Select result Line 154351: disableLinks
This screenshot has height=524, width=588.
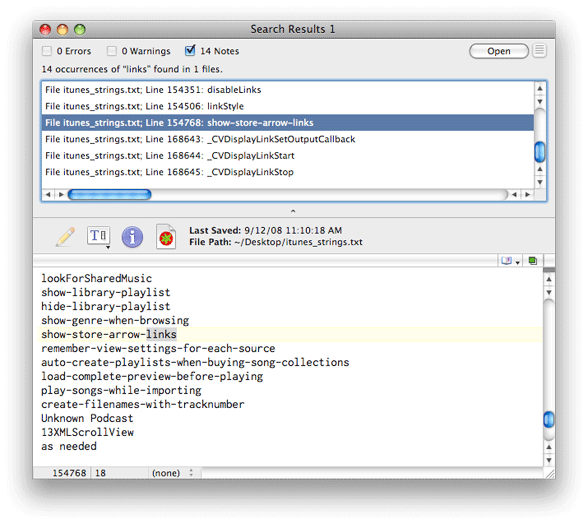click(287, 90)
